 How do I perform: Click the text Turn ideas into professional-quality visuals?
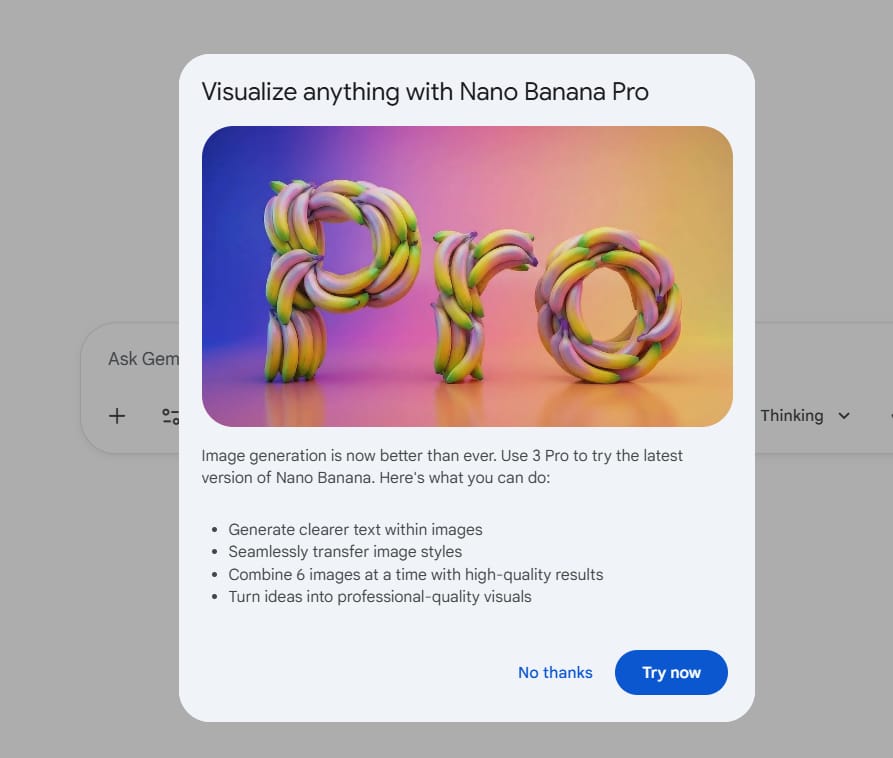(x=380, y=597)
